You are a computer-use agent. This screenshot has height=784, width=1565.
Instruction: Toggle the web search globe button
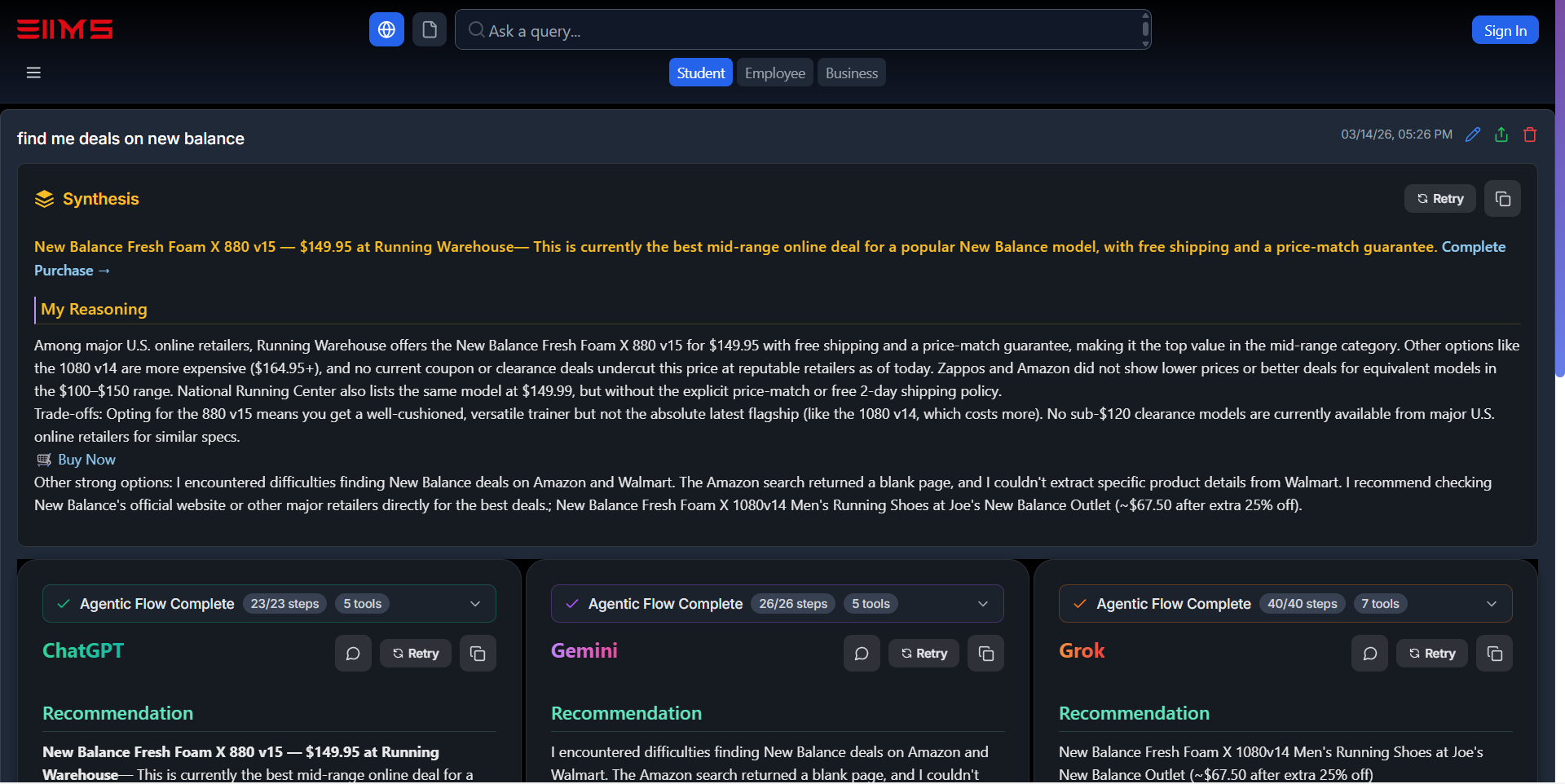(386, 30)
